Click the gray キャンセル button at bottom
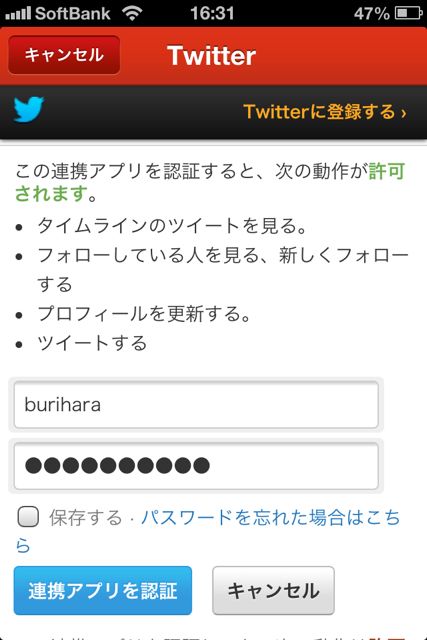This screenshot has height=640, width=427. [x=273, y=590]
